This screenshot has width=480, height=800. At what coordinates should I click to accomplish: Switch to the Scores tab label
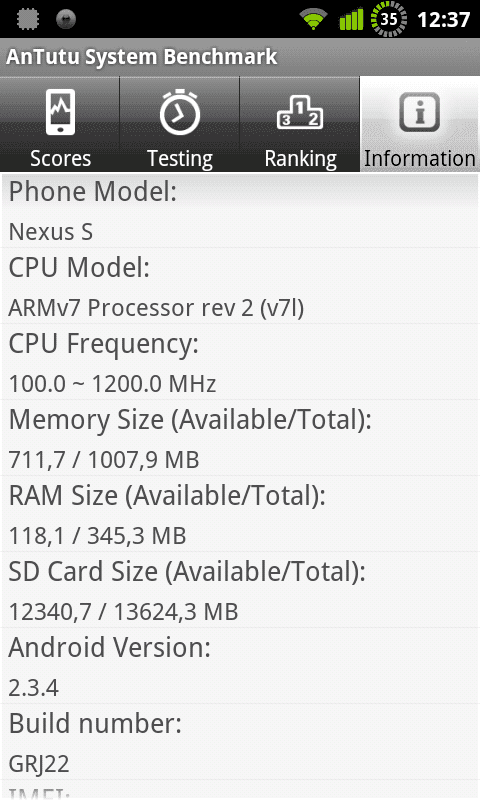coord(60,158)
